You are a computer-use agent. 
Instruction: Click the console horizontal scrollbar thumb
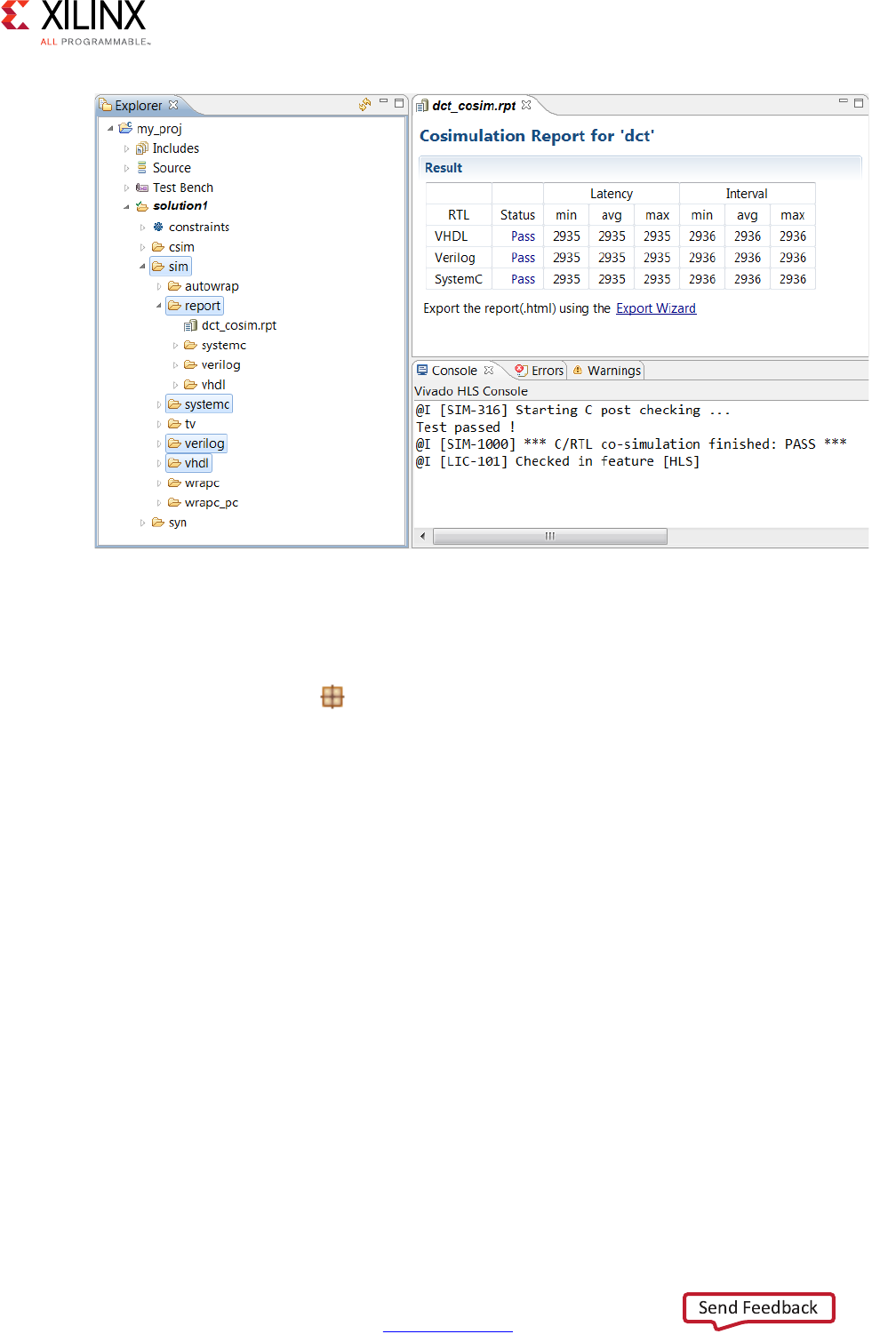click(x=550, y=536)
